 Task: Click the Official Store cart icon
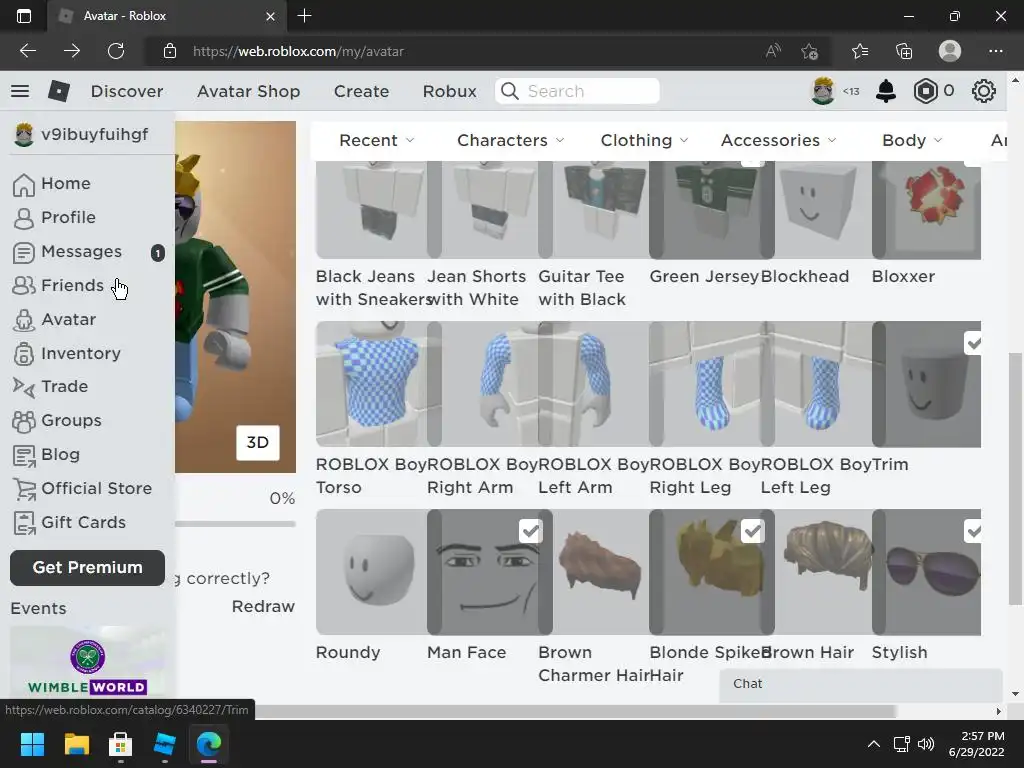[x=24, y=488]
